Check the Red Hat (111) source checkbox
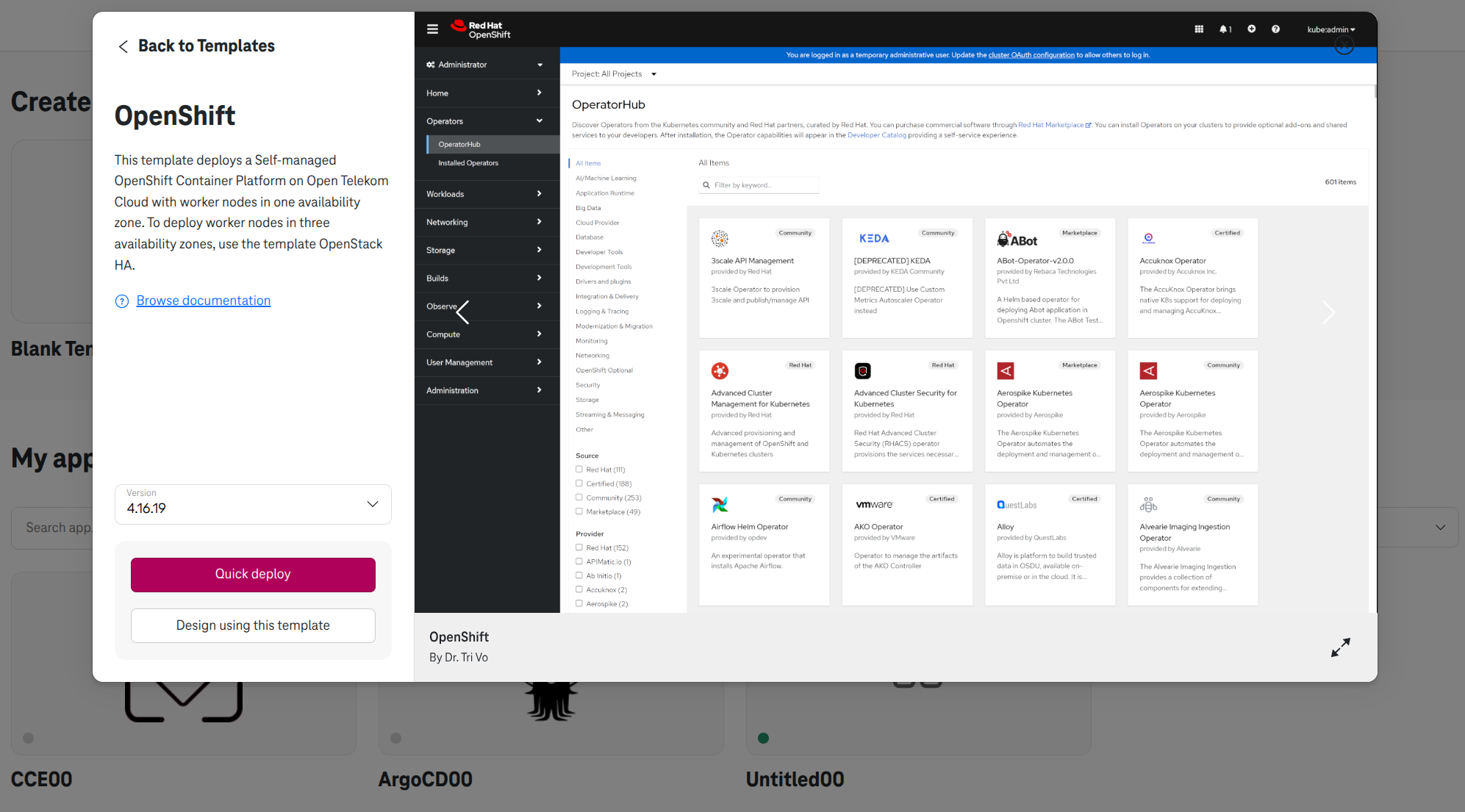This screenshot has width=1465, height=812. pos(579,469)
